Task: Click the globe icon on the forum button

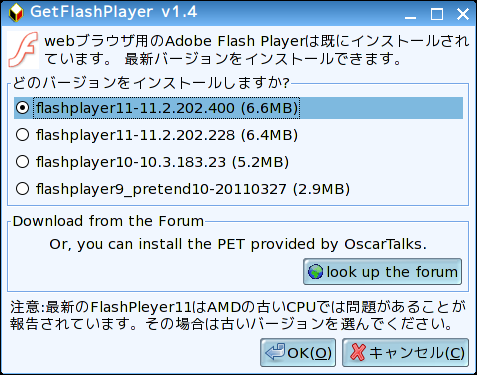Action: pyautogui.click(x=315, y=272)
